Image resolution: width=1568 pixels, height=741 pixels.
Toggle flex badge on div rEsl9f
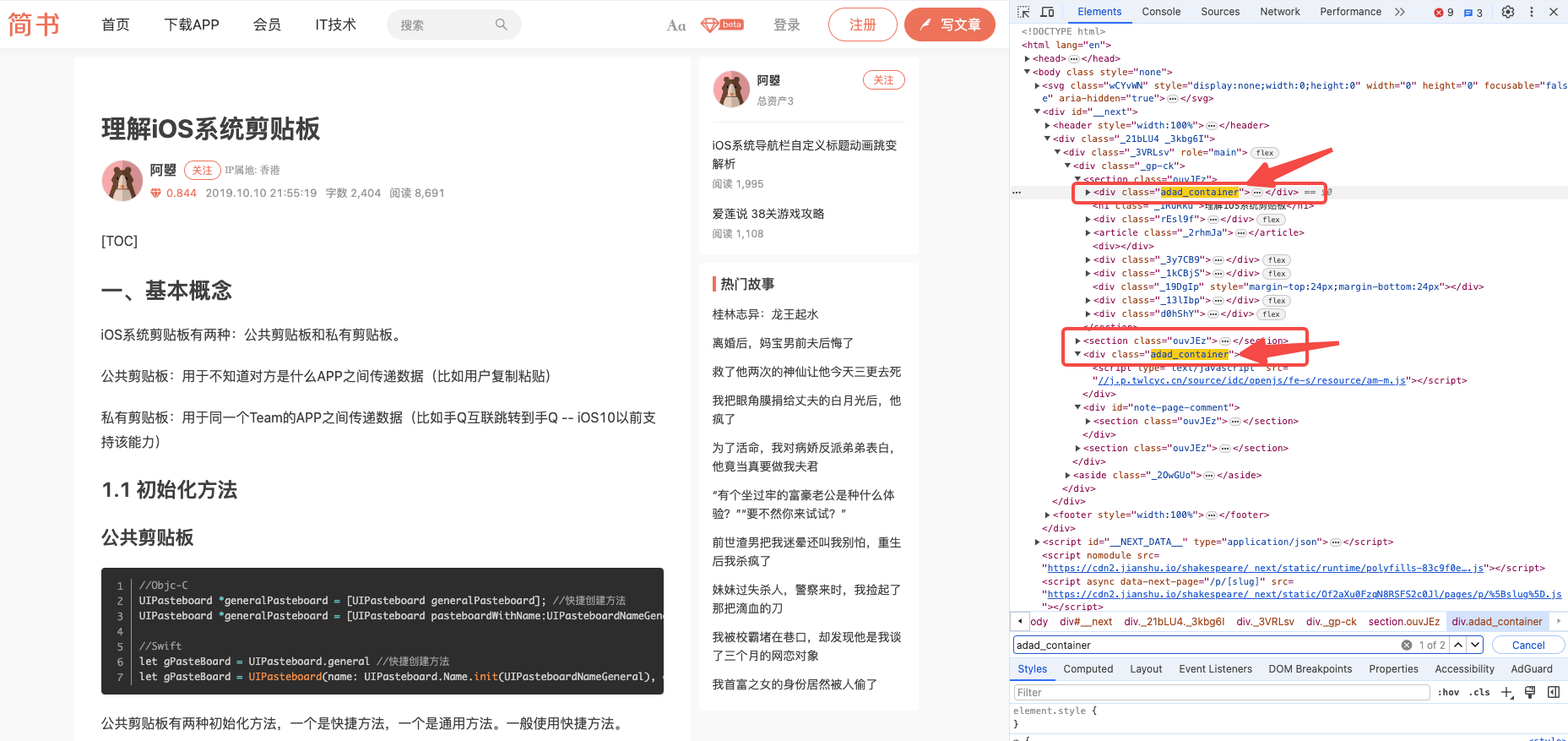tap(1272, 220)
